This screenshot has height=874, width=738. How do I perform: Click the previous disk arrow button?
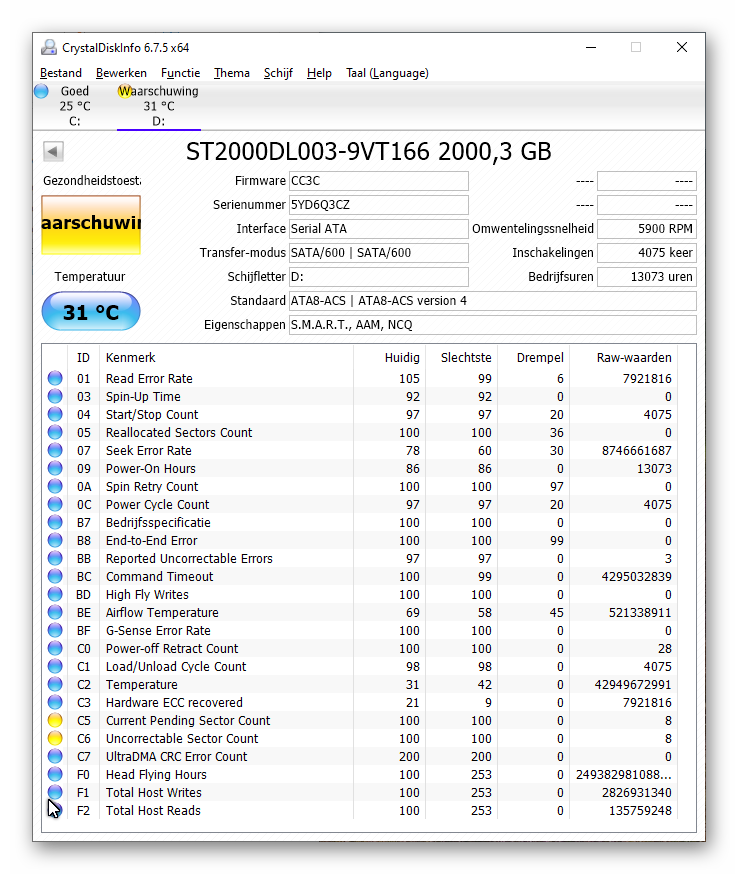[53, 152]
